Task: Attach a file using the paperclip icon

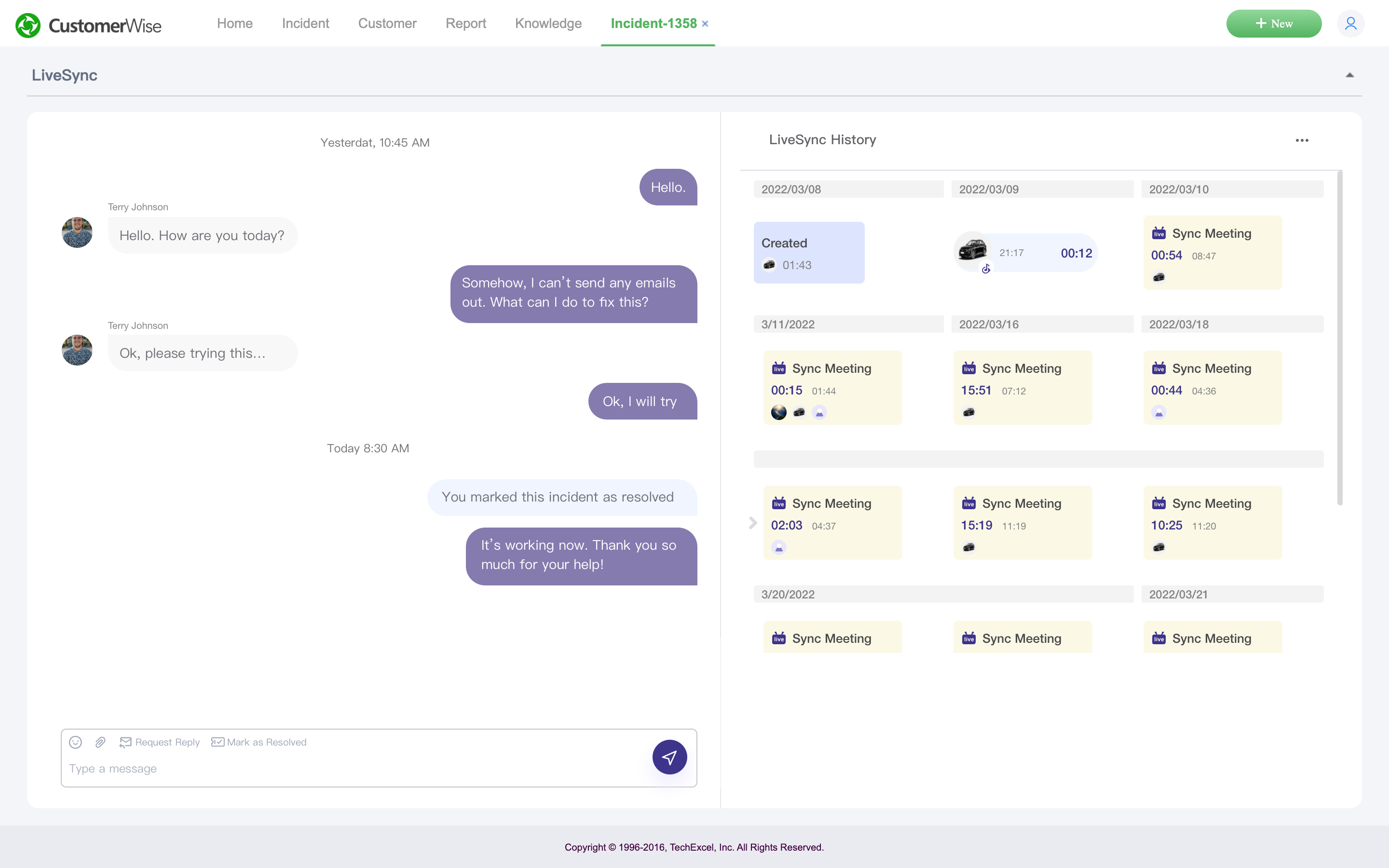Action: click(100, 742)
